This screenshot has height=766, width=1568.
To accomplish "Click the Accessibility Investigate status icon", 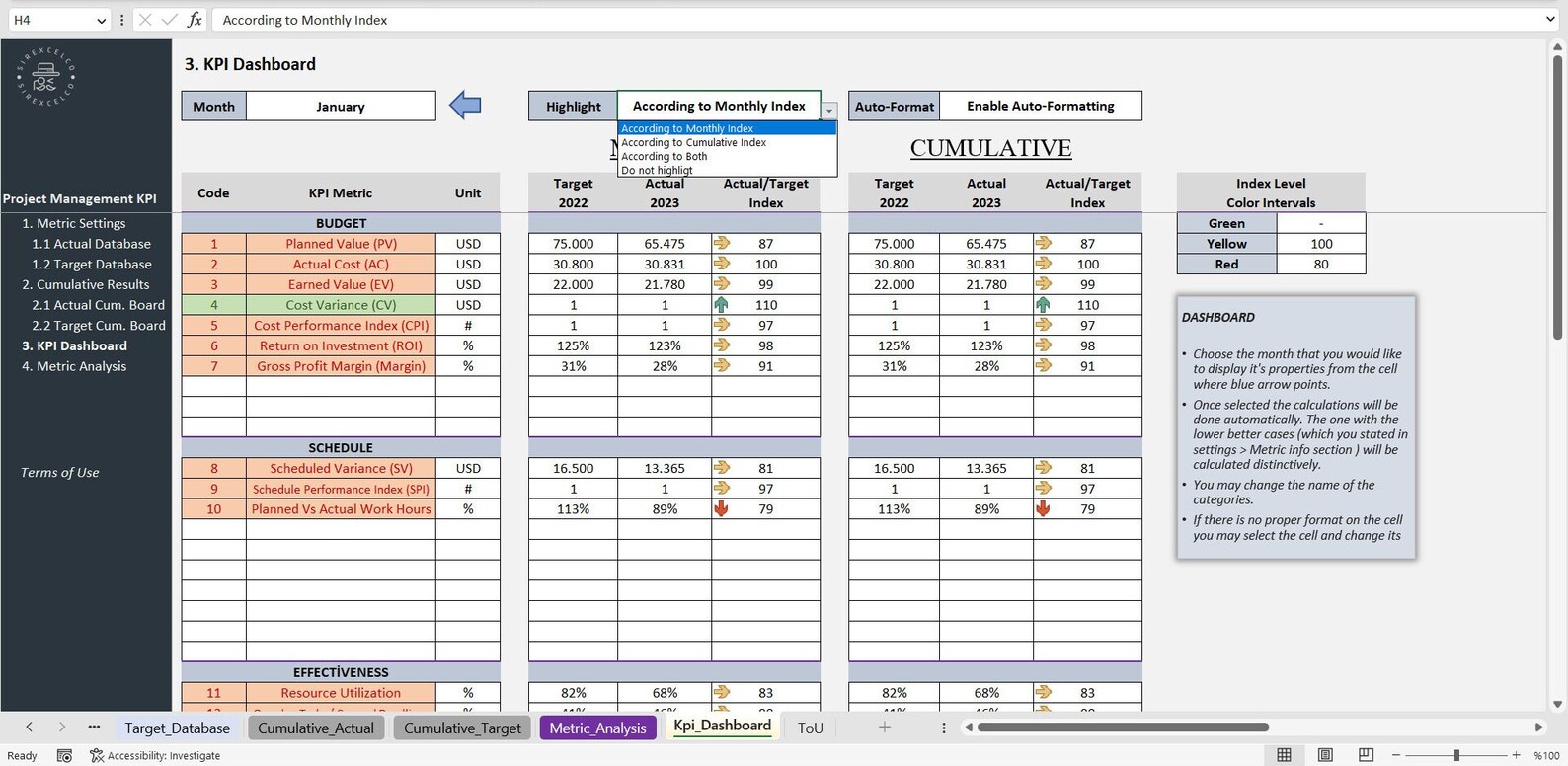I will point(97,755).
